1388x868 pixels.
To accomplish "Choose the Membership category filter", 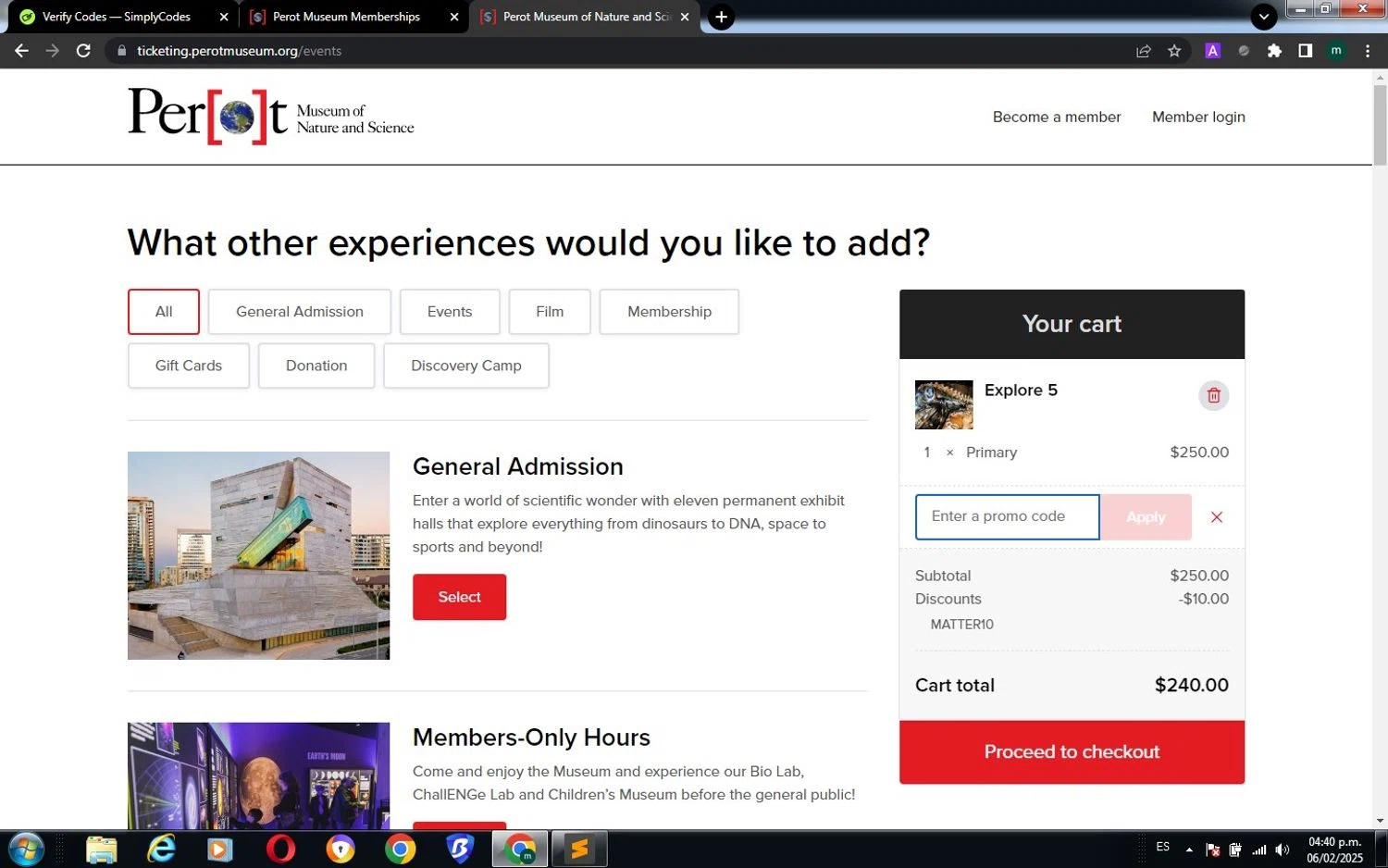I will pyautogui.click(x=669, y=312).
